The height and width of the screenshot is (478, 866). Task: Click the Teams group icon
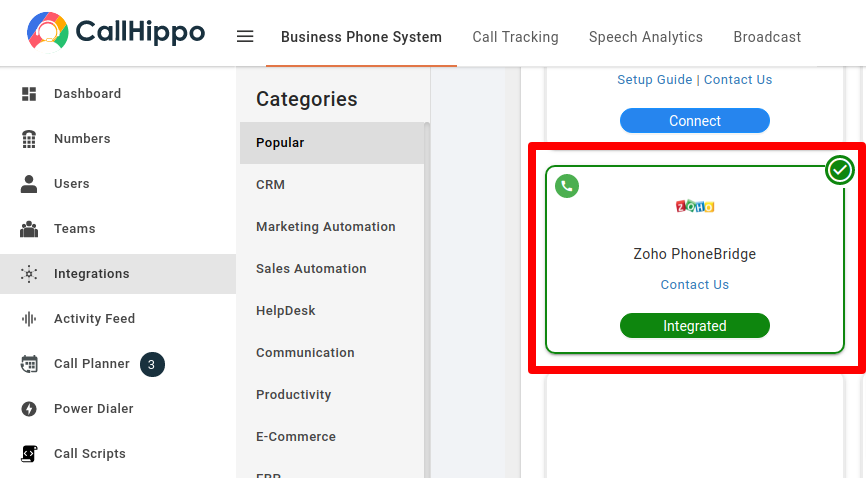click(x=29, y=229)
